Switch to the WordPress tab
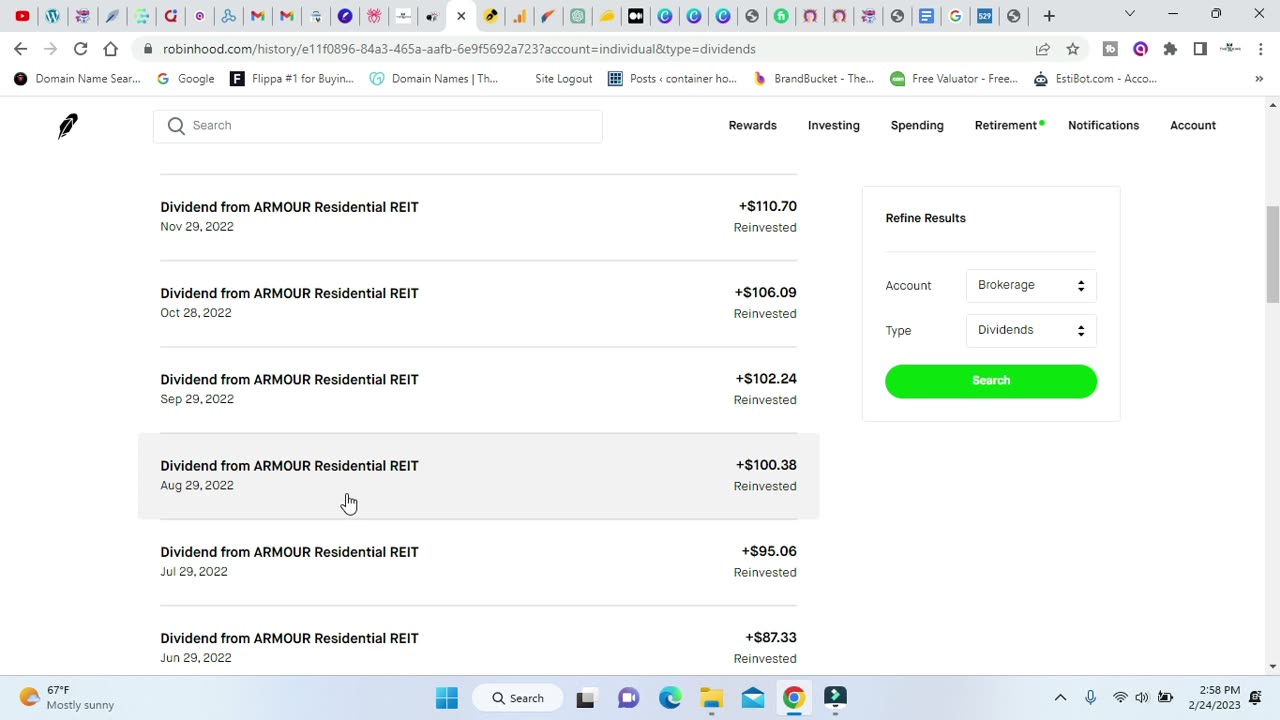Image resolution: width=1280 pixels, height=720 pixels. point(52,16)
